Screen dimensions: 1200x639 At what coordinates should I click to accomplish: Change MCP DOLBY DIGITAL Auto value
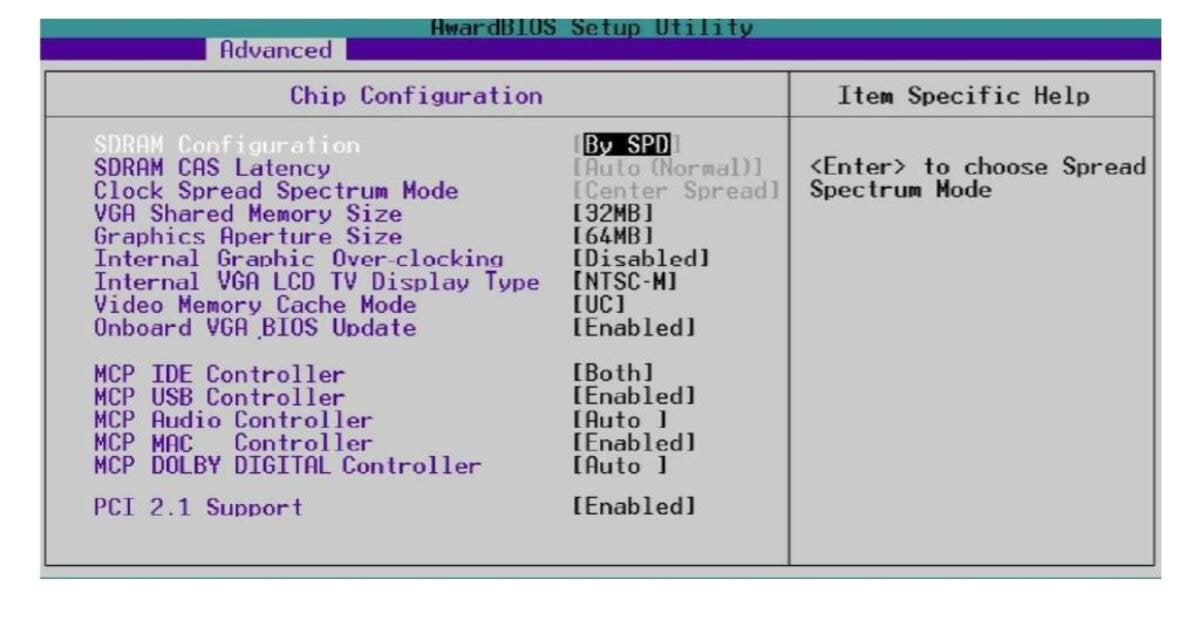pyautogui.click(x=620, y=466)
